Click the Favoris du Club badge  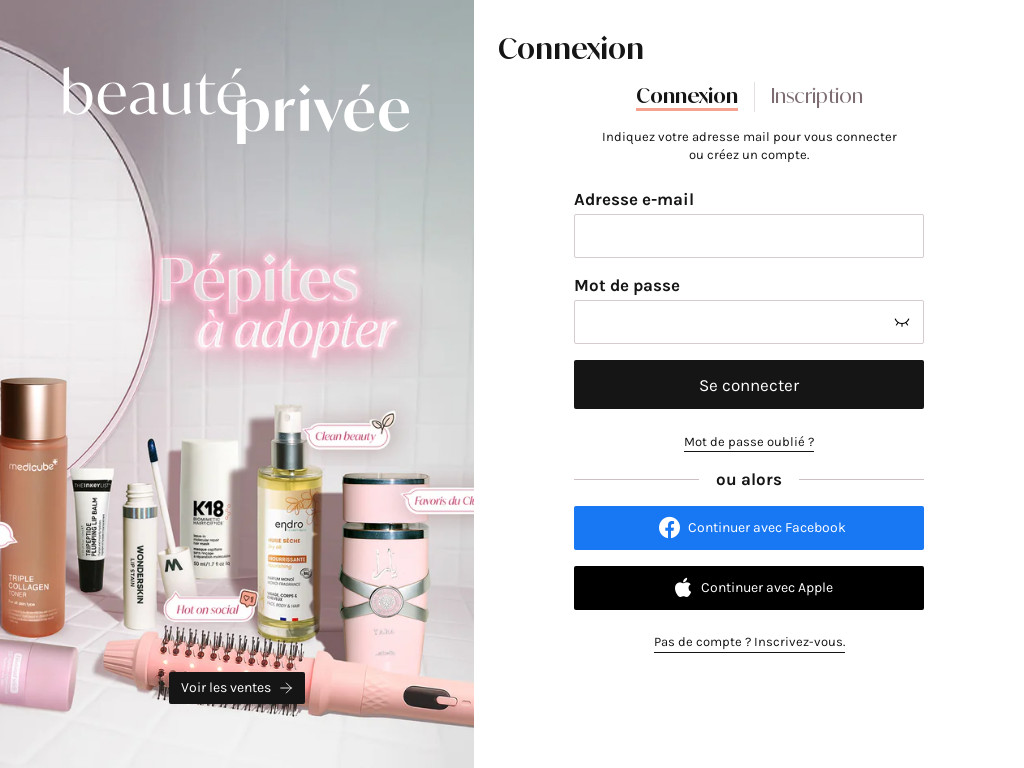[x=439, y=501]
